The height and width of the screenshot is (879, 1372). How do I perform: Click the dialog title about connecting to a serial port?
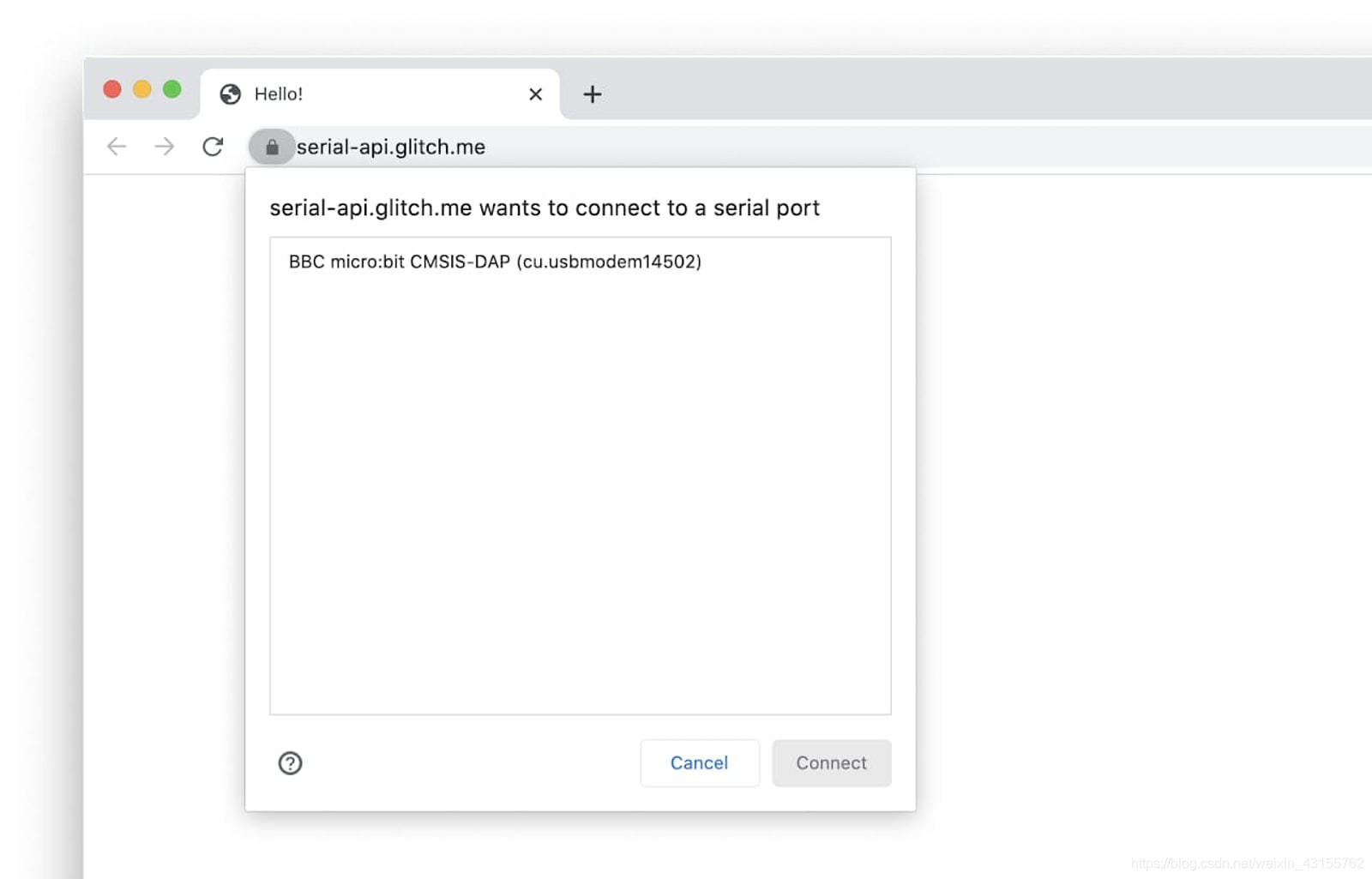[544, 208]
